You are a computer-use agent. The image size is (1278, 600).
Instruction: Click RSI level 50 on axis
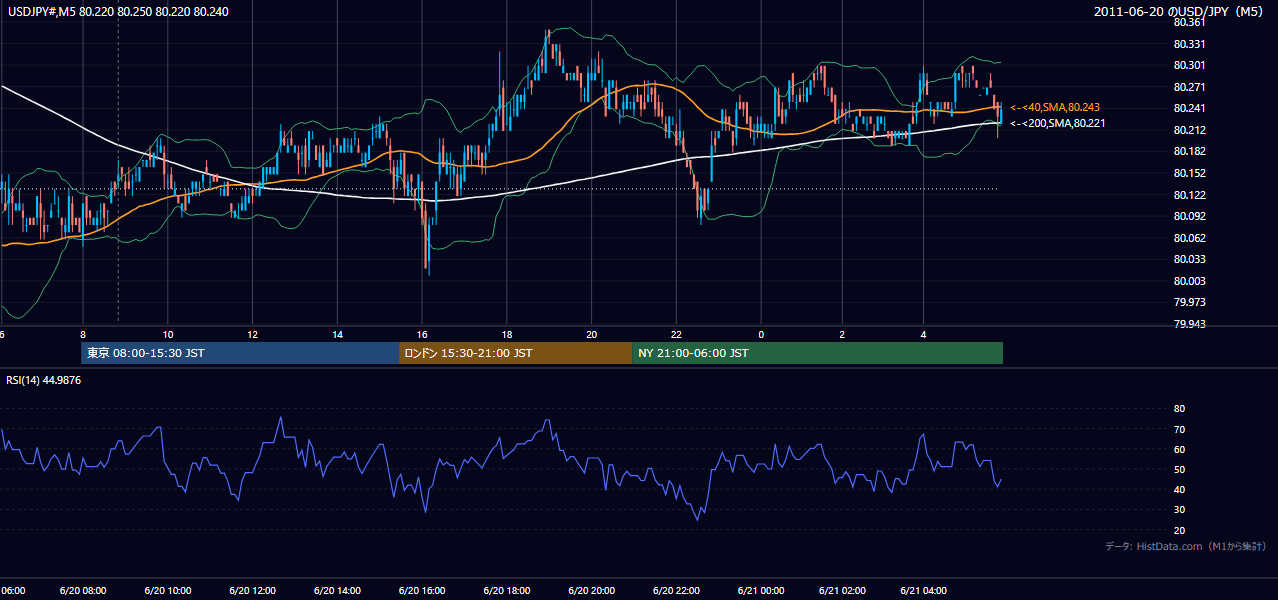[1180, 469]
